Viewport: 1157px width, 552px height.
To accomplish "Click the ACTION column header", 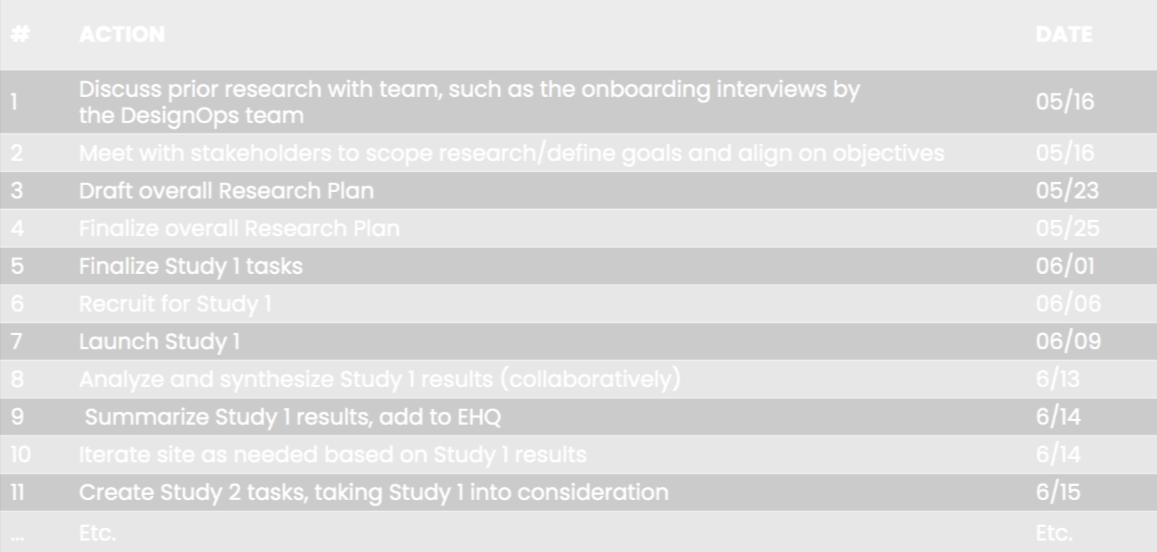I will [x=122, y=34].
